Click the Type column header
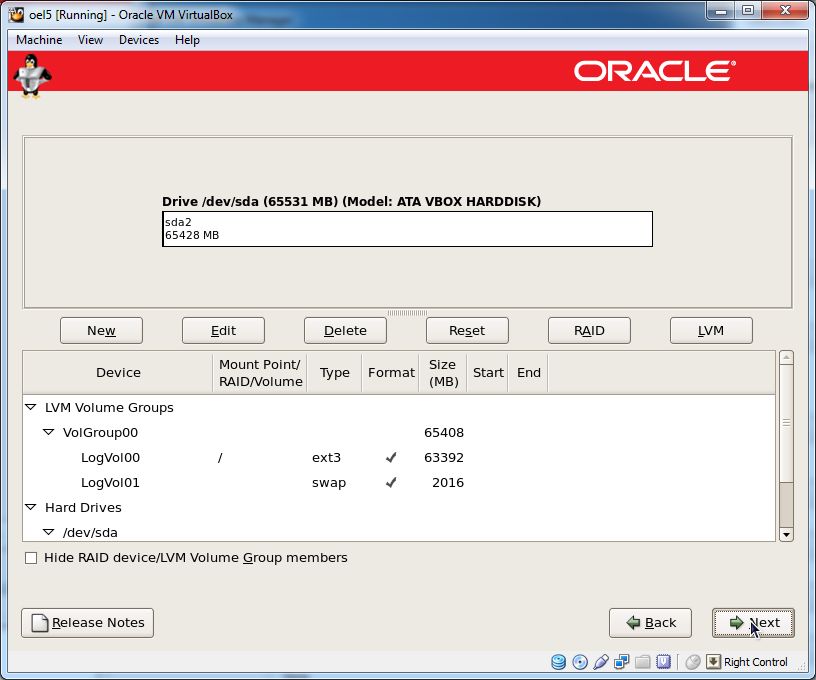 click(335, 373)
